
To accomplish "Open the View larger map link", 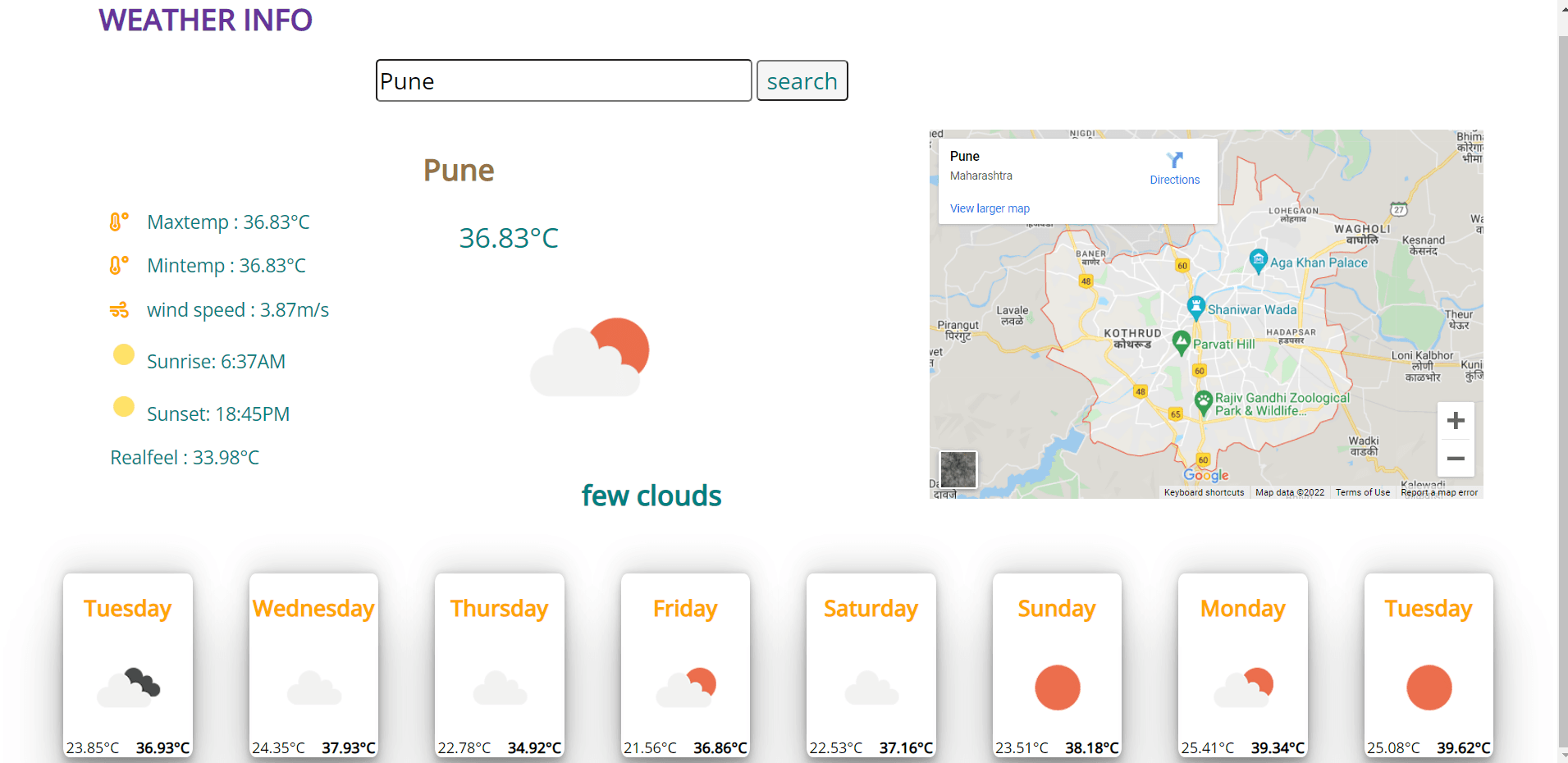I will [x=990, y=208].
